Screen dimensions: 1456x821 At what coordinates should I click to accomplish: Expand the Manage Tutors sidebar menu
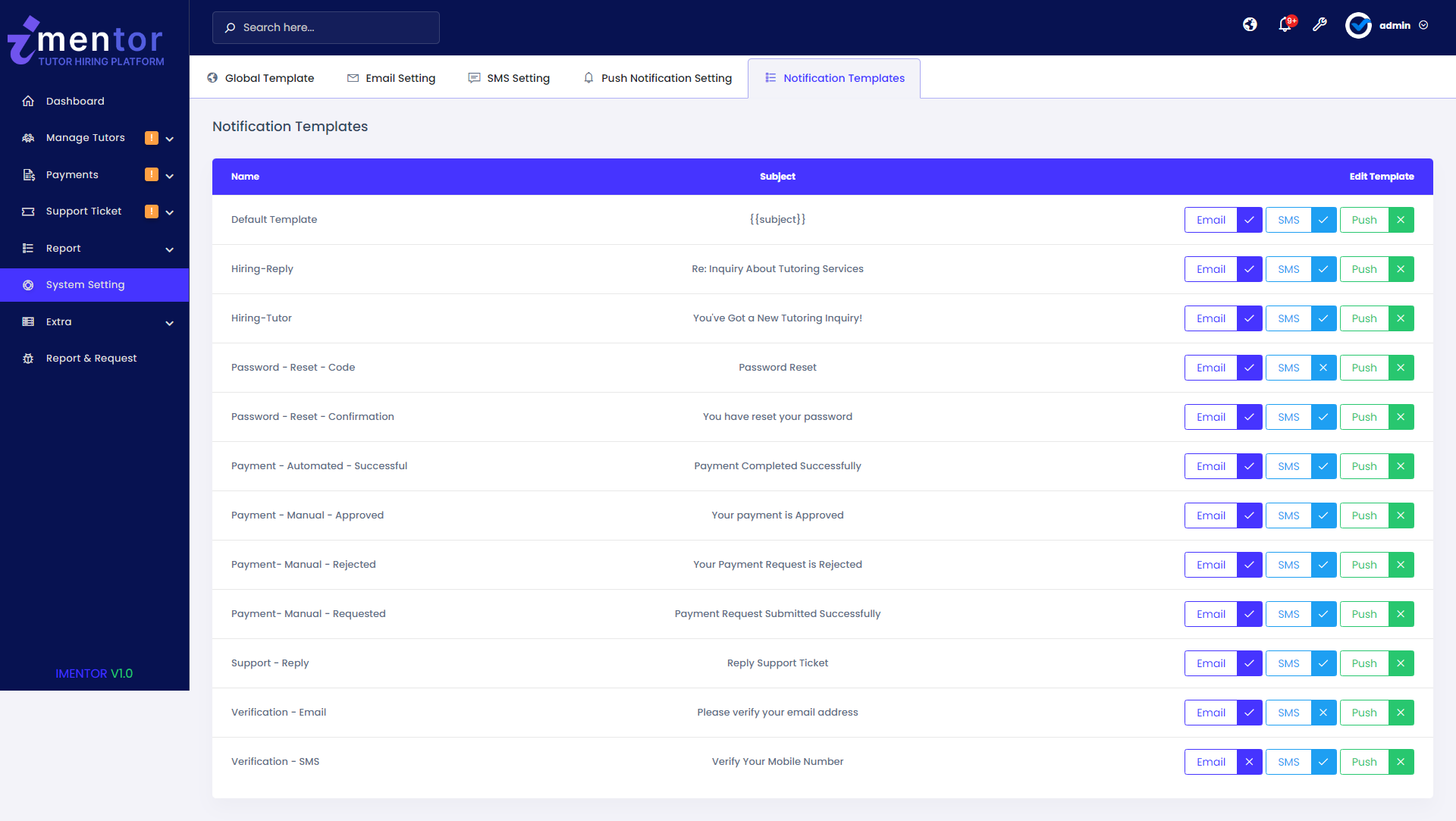(x=170, y=138)
